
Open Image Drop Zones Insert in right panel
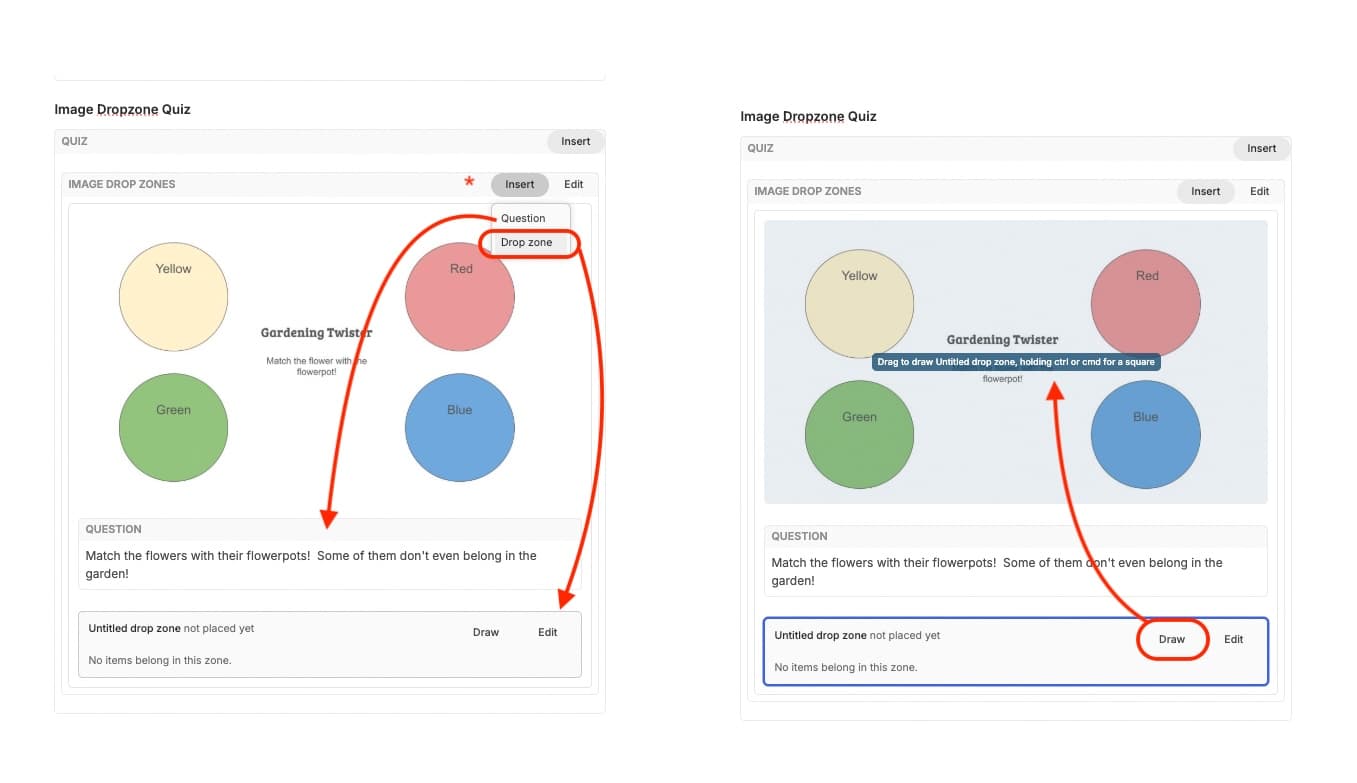[x=1206, y=191]
